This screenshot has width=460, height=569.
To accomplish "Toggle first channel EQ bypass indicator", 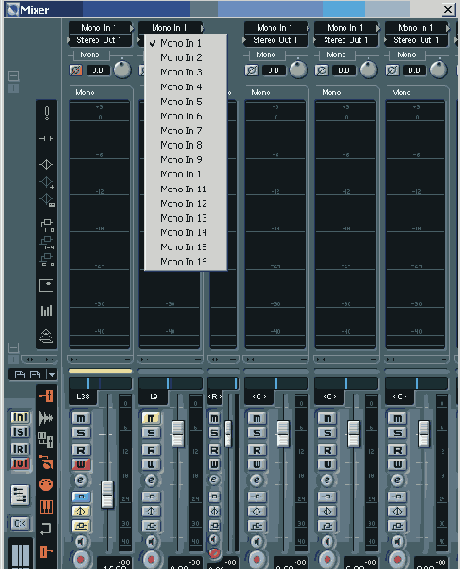I will coord(81,511).
